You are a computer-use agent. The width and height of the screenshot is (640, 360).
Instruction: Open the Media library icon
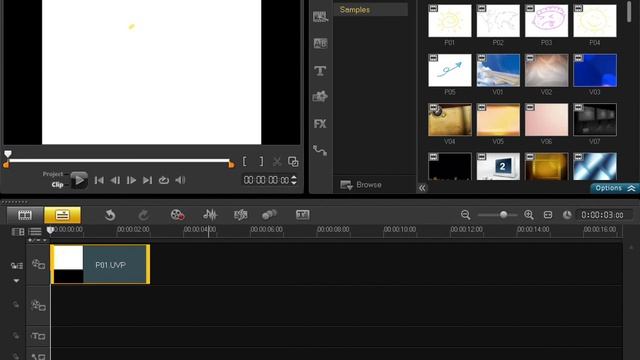pos(320,17)
